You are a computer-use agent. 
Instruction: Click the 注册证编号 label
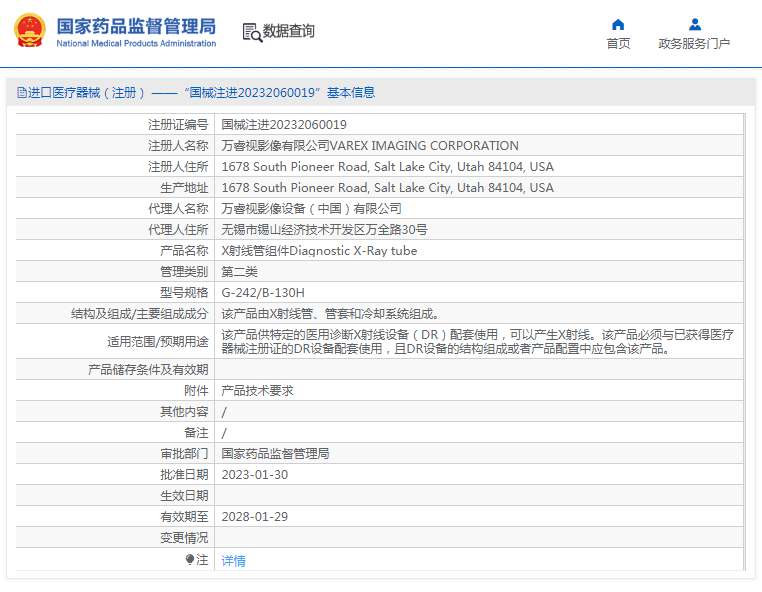coord(178,125)
